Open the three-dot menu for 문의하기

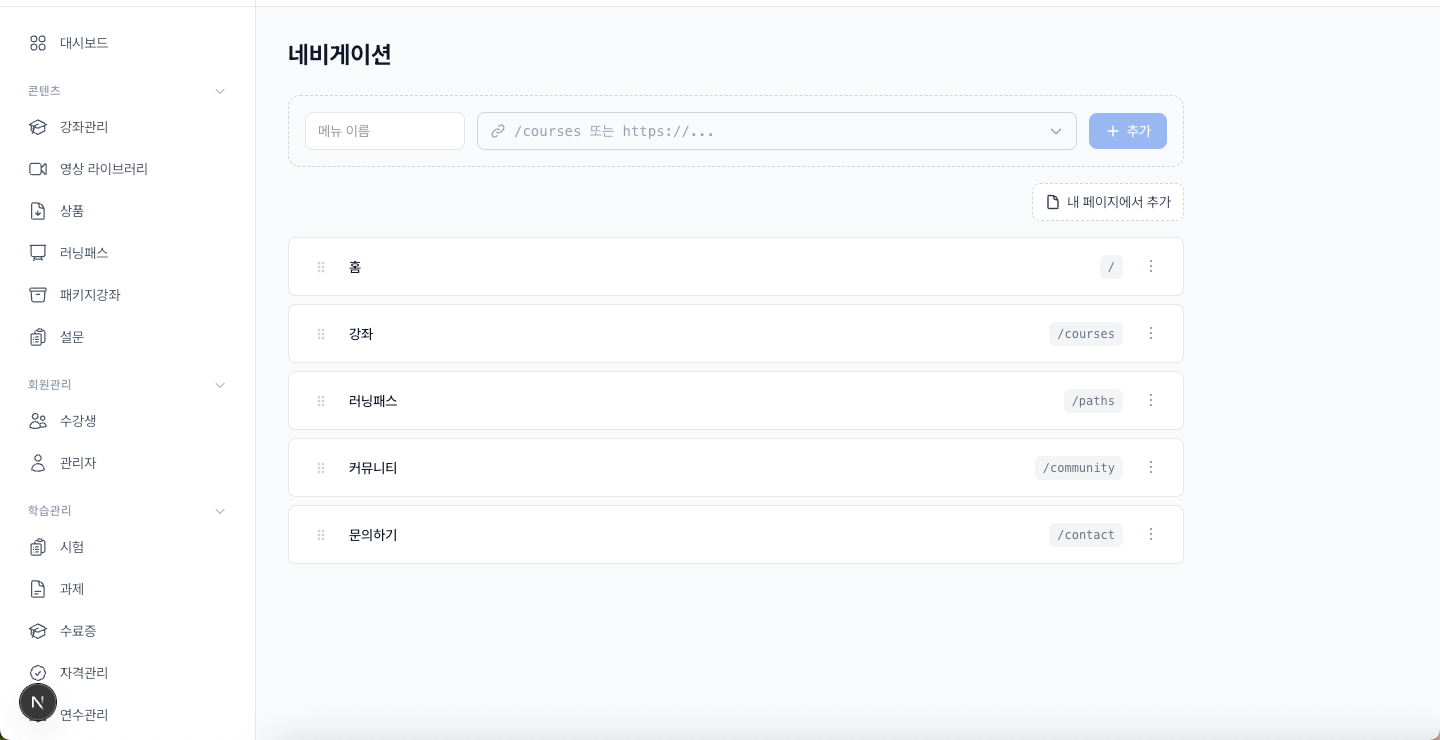(1151, 534)
